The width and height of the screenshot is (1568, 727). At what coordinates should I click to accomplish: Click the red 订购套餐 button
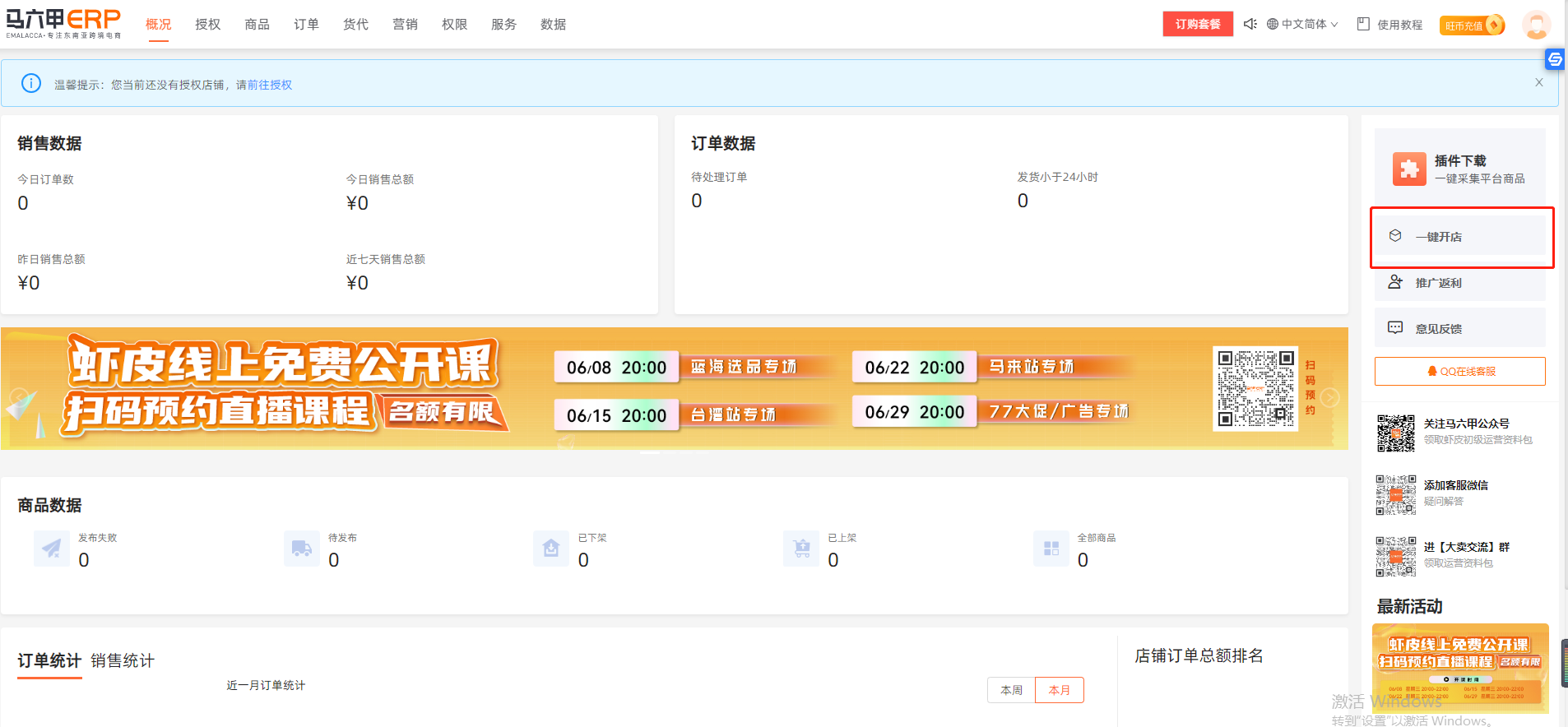pyautogui.click(x=1198, y=24)
